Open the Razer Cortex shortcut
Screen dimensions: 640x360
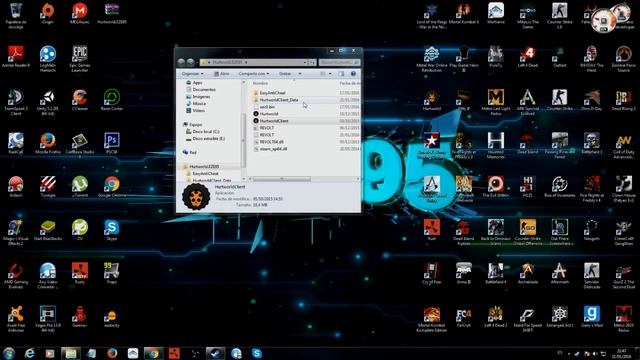(111, 100)
